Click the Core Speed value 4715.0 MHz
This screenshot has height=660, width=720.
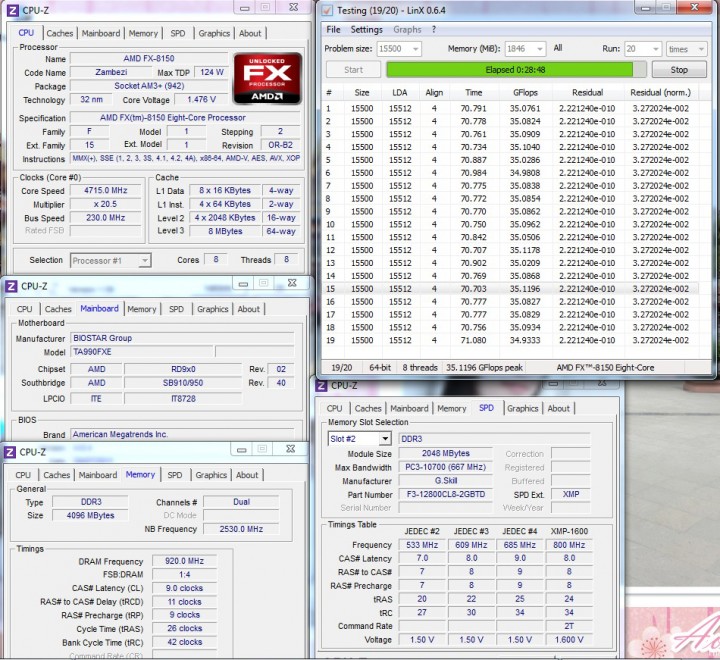click(106, 191)
